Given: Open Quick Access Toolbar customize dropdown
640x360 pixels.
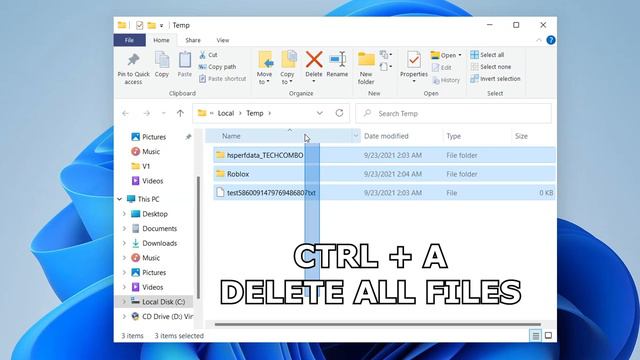Looking at the screenshot, I should pyautogui.click(x=162, y=25).
